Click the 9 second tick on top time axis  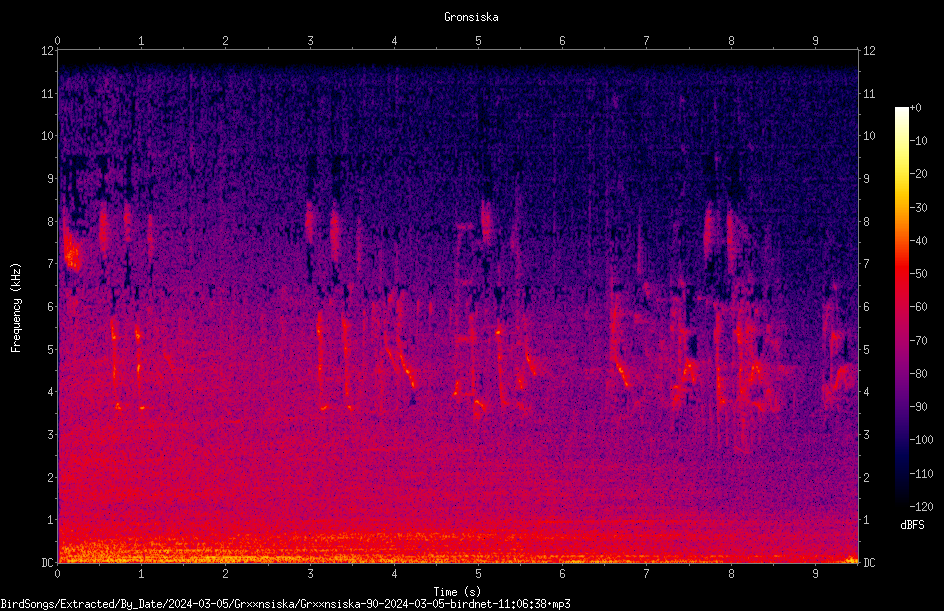click(x=815, y=40)
